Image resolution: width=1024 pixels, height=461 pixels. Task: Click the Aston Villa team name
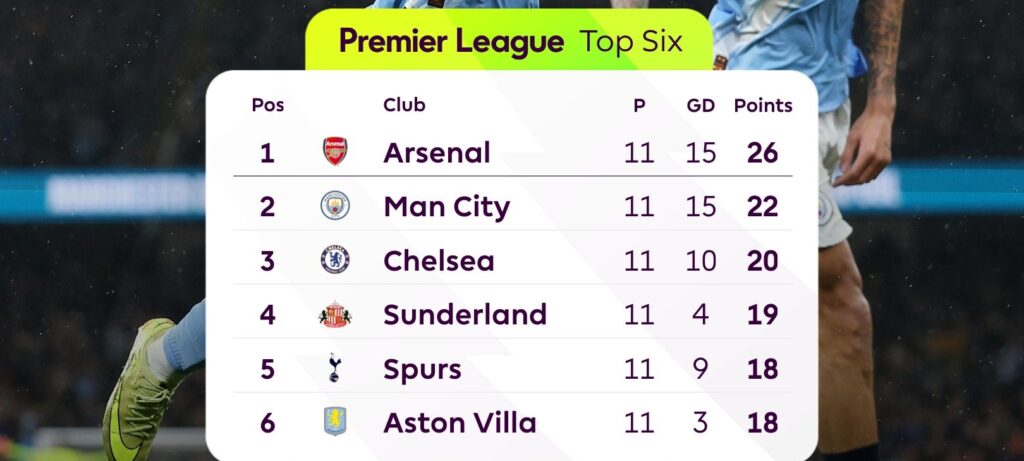point(460,423)
